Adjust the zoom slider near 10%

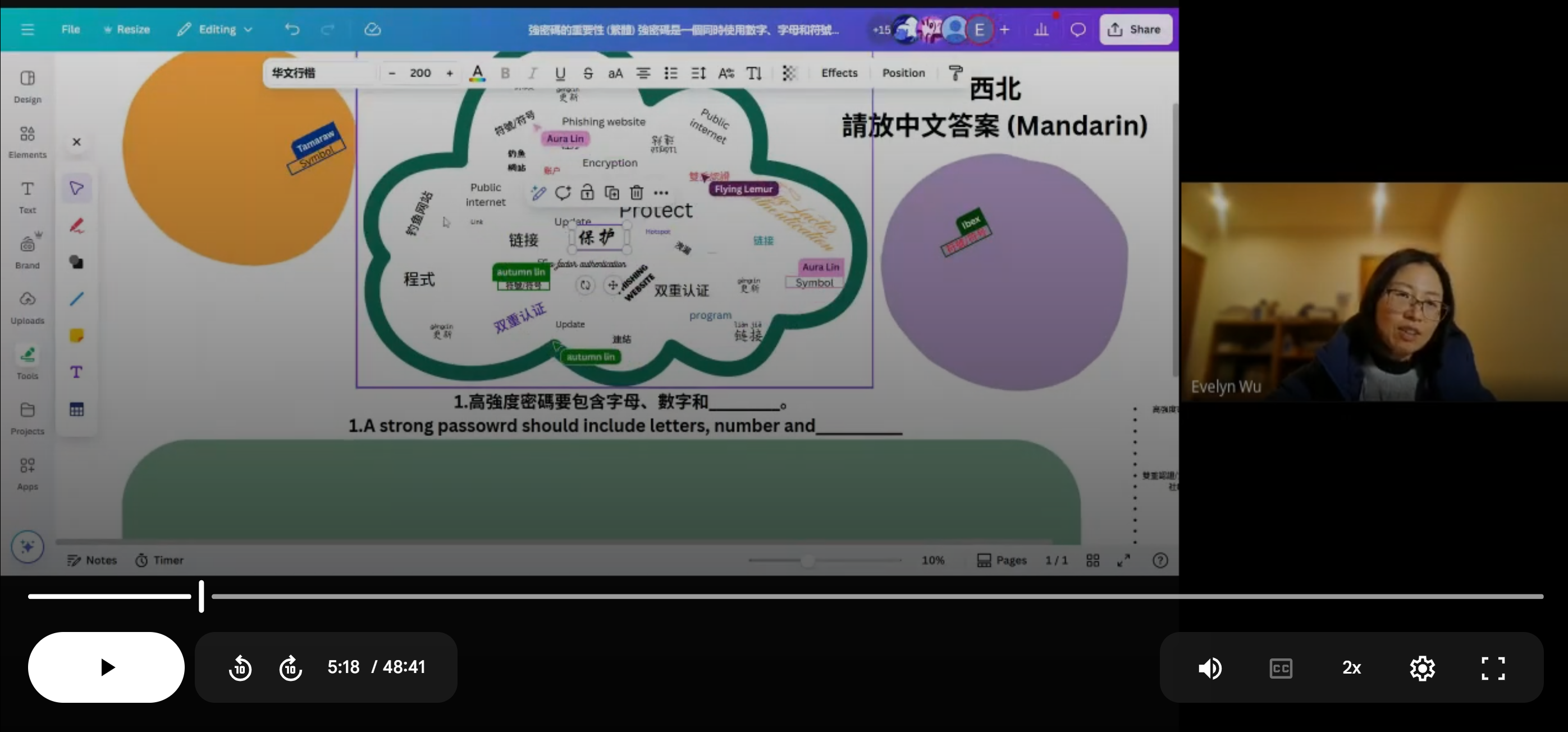click(807, 560)
